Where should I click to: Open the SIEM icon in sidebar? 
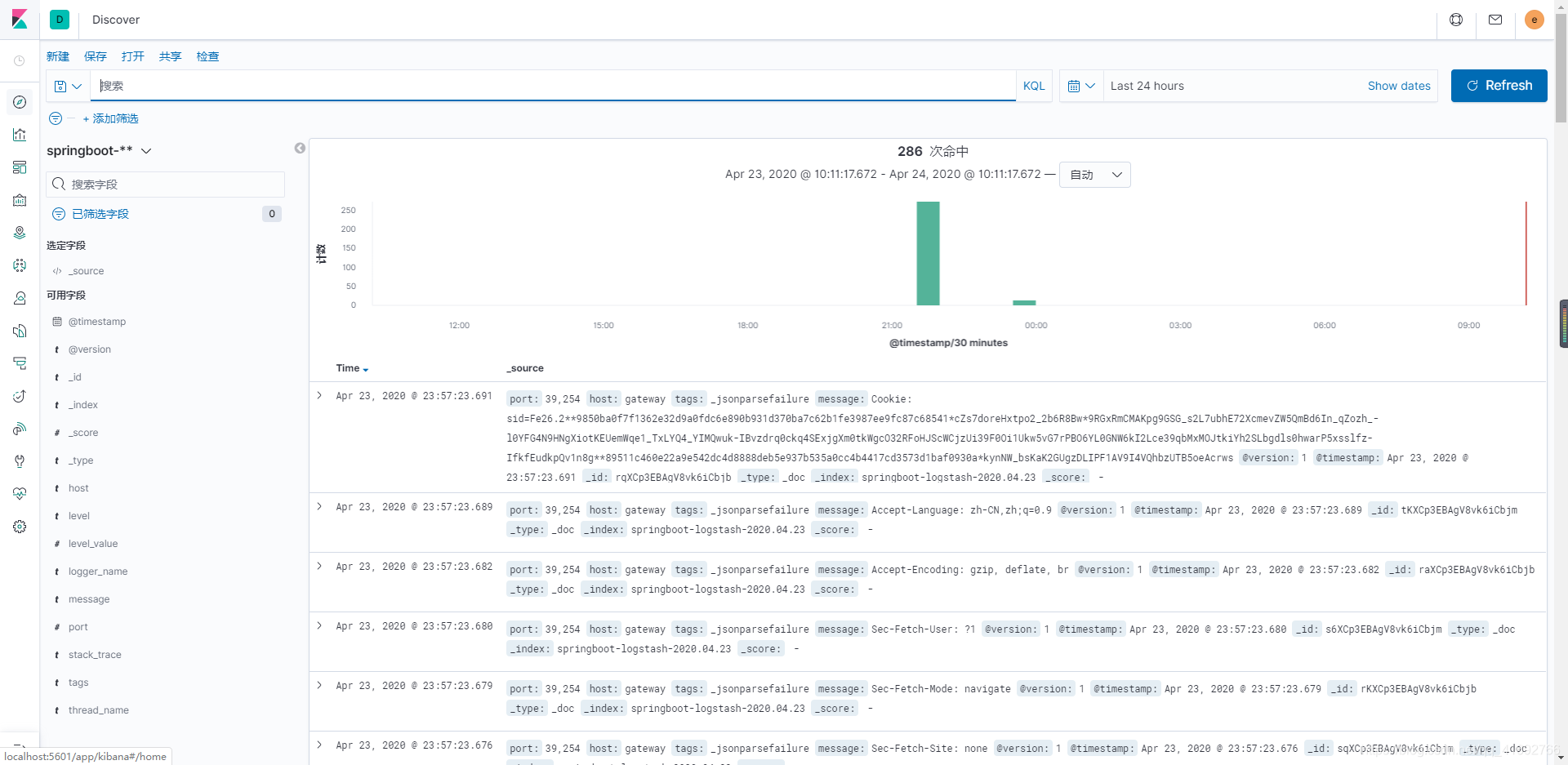20,429
